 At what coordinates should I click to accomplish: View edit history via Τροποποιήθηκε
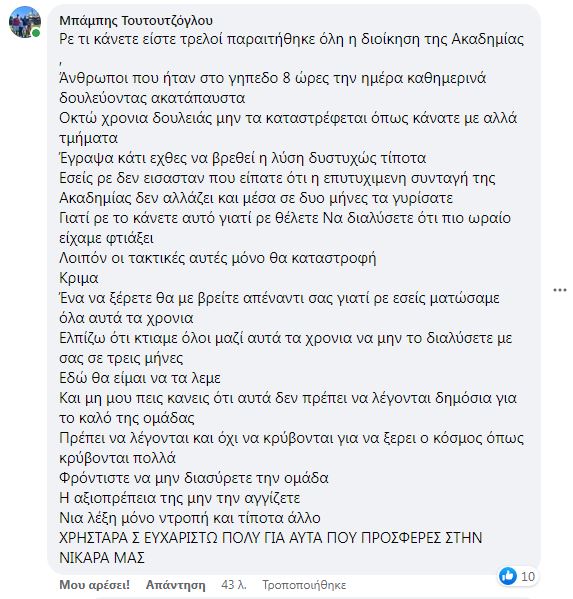(304, 585)
